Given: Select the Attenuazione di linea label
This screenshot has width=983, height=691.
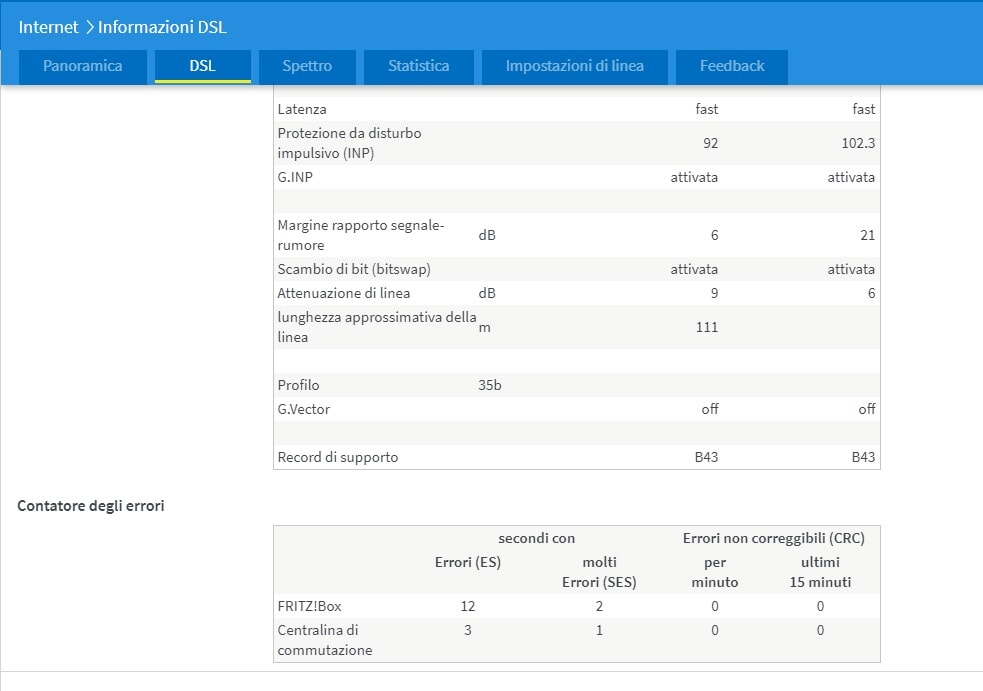Looking at the screenshot, I should tap(343, 293).
